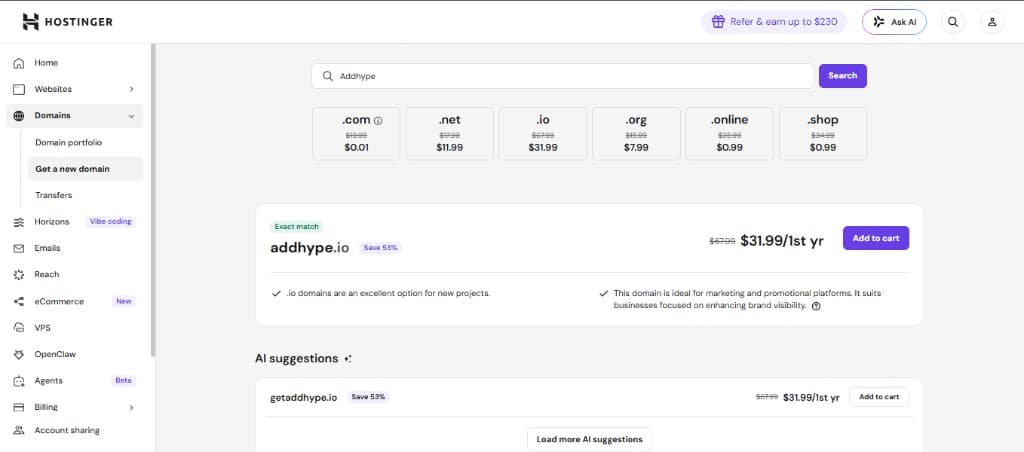Viewport: 1024px width, 452px height.
Task: Add getaddhype.io to cart
Action: tap(878, 397)
